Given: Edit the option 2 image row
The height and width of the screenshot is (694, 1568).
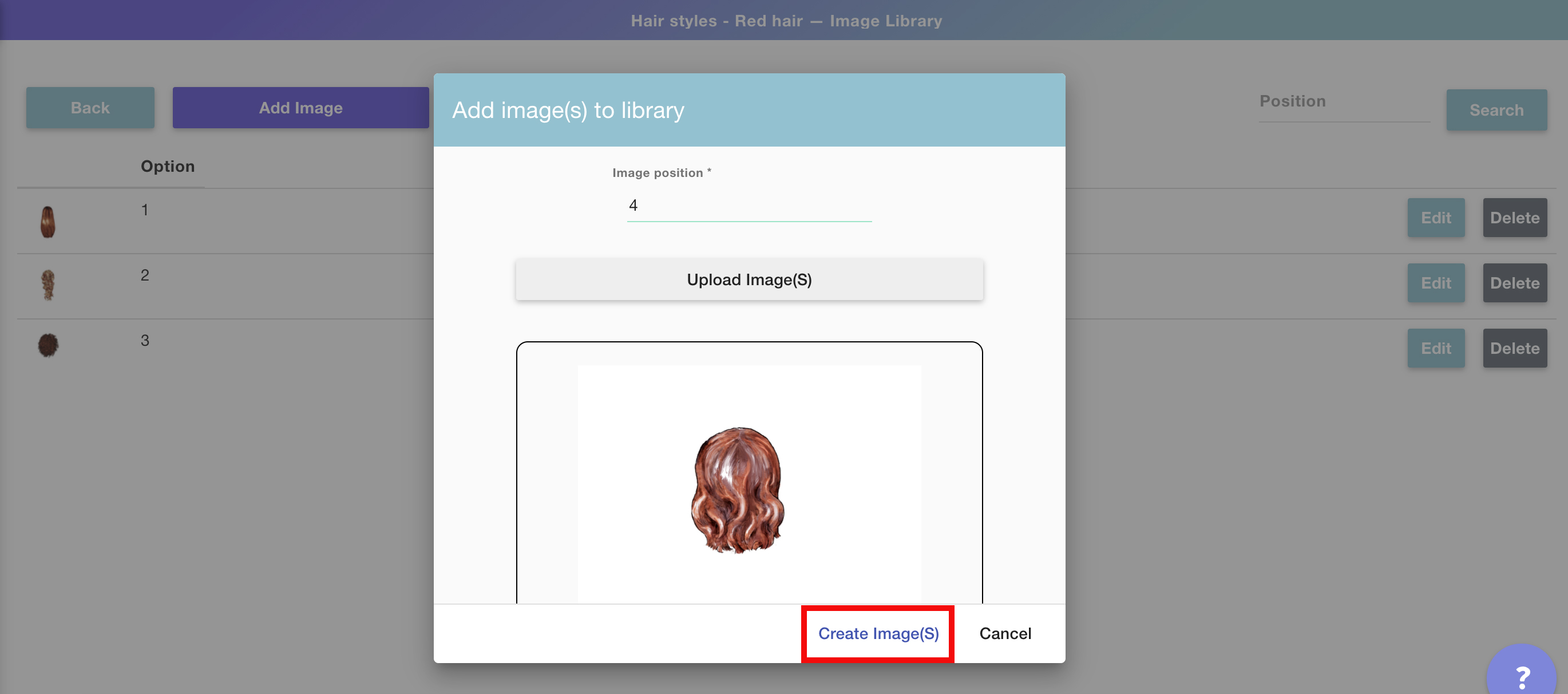Looking at the screenshot, I should pos(1435,283).
